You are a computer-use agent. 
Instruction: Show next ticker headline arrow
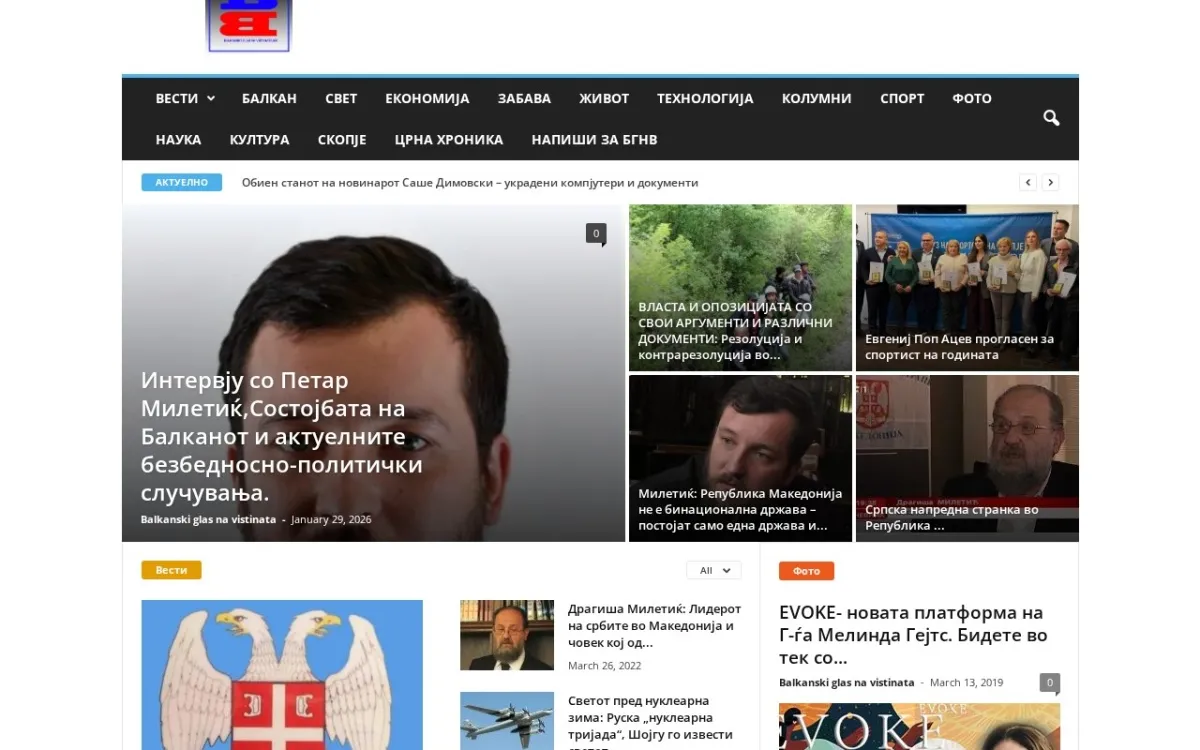(1050, 182)
